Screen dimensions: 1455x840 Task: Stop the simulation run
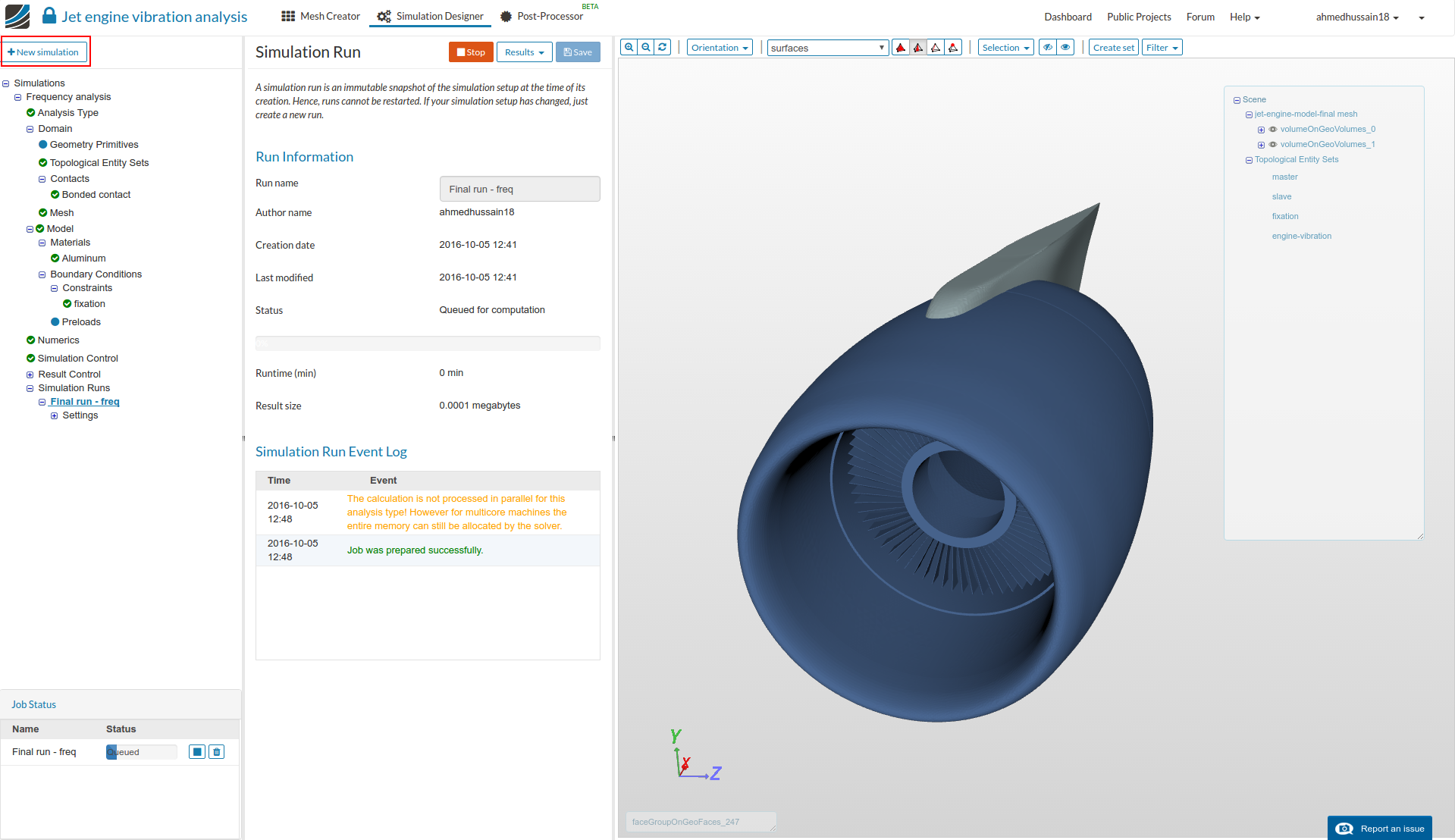coord(471,52)
